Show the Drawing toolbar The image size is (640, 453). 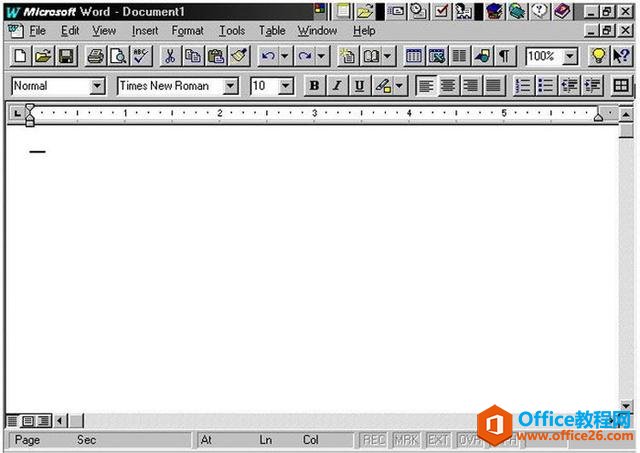(482, 56)
